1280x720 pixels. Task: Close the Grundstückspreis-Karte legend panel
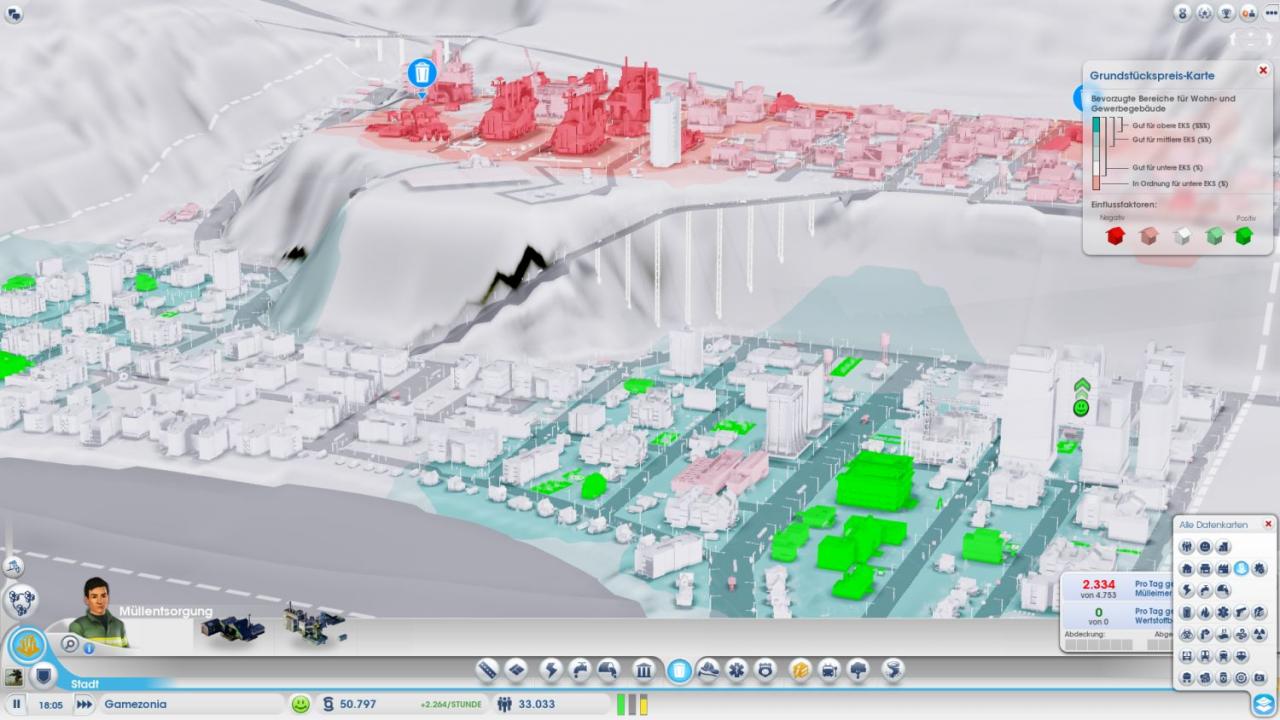(1263, 71)
